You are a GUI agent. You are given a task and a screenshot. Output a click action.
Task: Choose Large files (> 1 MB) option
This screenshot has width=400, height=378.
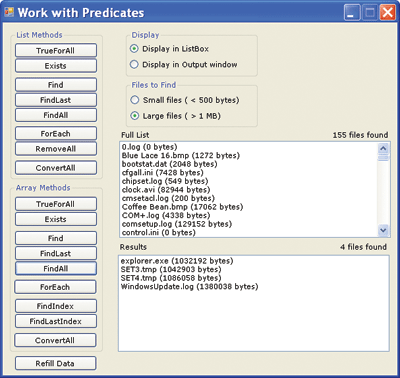175,116
